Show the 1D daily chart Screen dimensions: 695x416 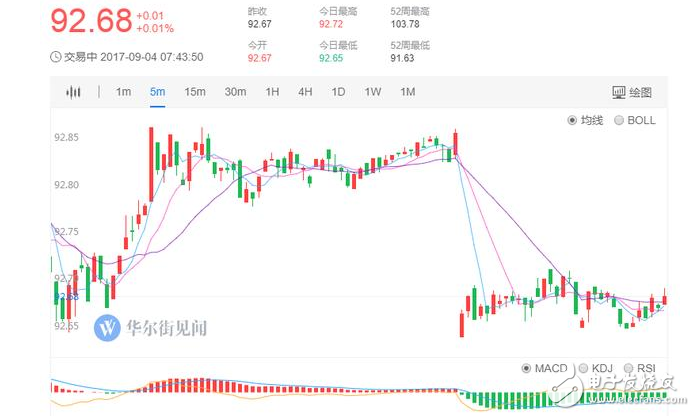point(338,93)
